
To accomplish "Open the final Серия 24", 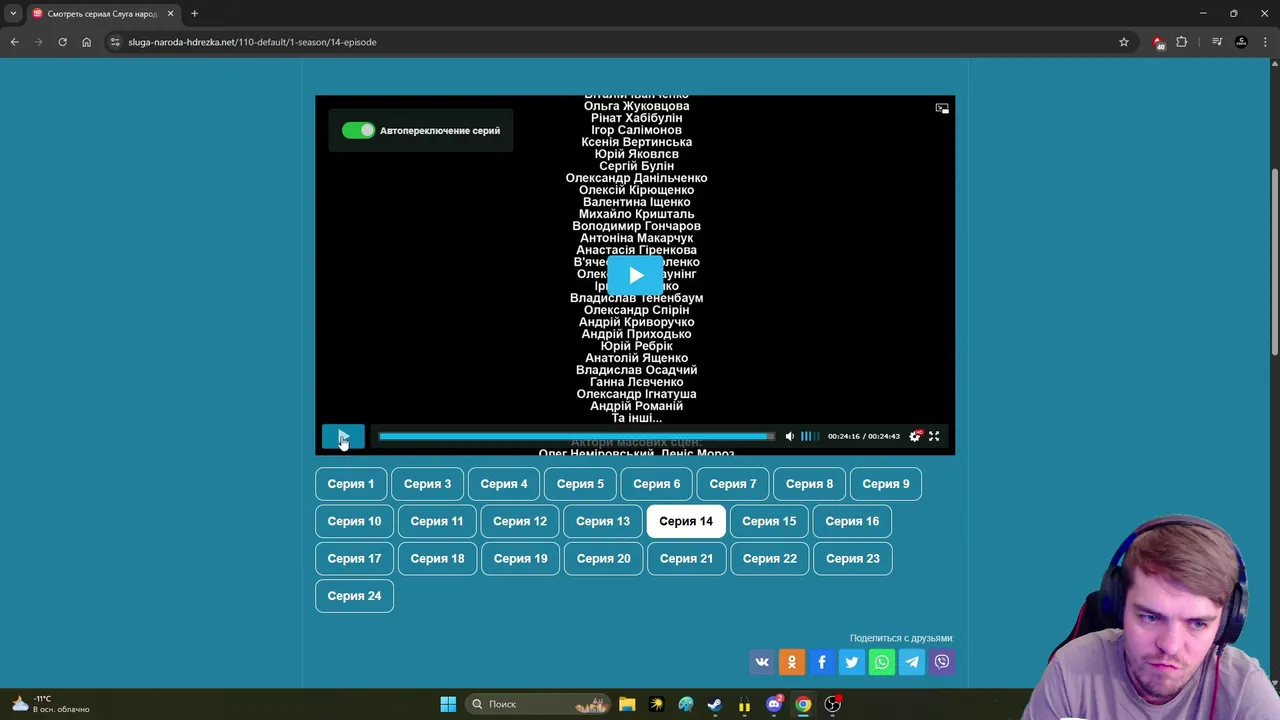I will [x=354, y=596].
